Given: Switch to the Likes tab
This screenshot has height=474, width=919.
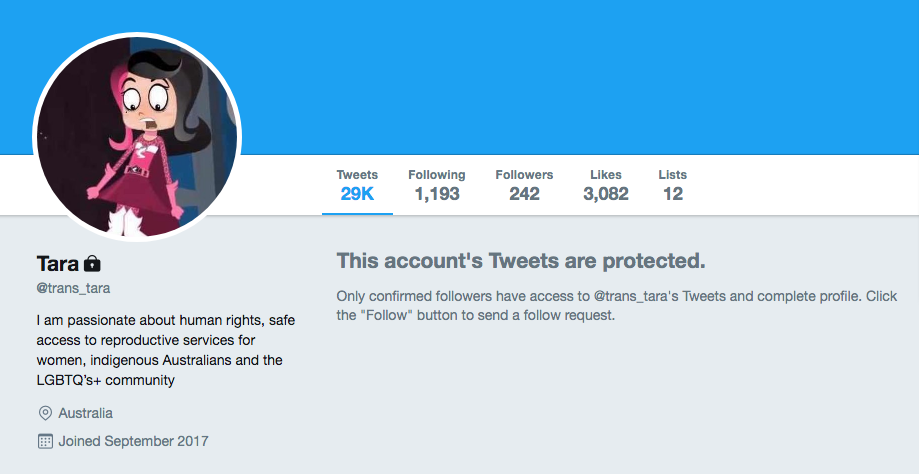Looking at the screenshot, I should pyautogui.click(x=605, y=185).
